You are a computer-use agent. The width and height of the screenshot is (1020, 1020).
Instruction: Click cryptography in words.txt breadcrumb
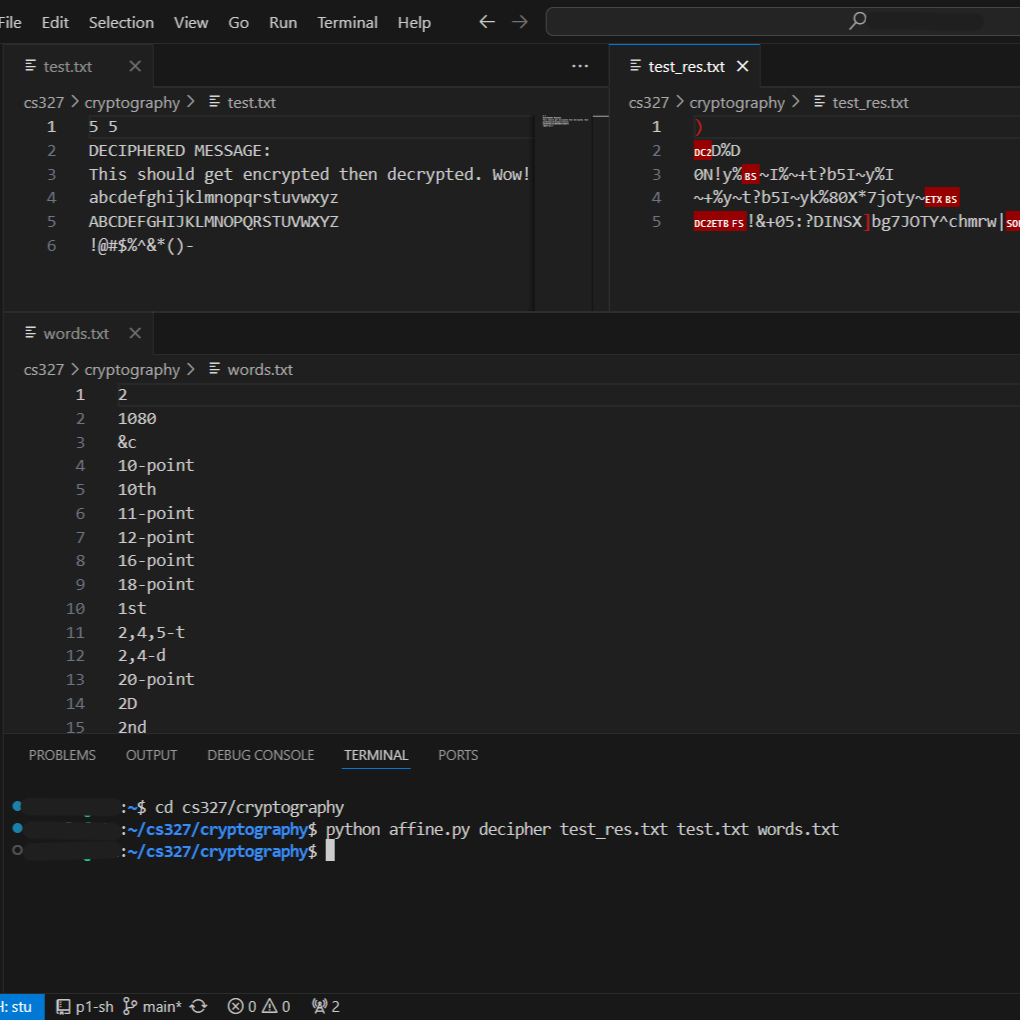tap(132, 369)
